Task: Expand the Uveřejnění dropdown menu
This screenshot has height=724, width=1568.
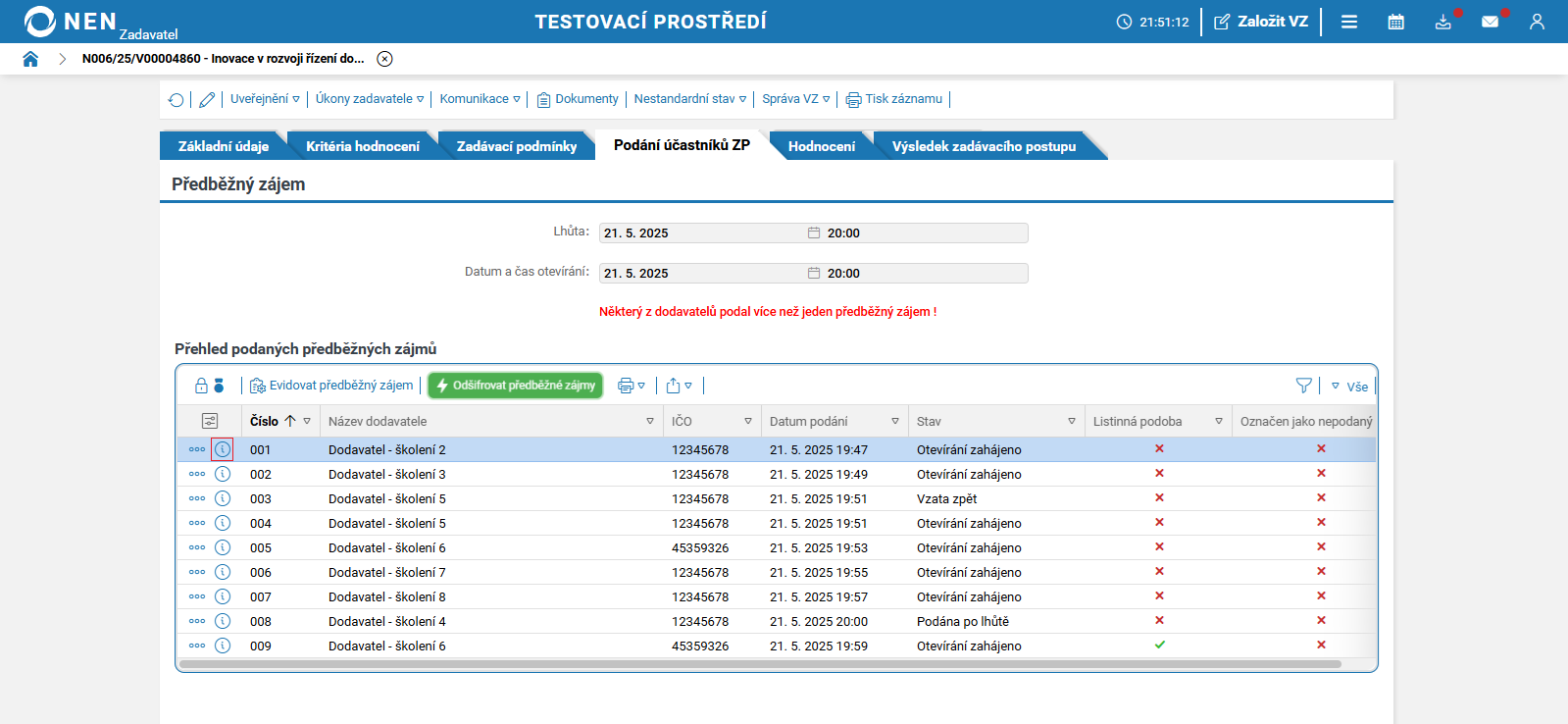Action: (265, 99)
